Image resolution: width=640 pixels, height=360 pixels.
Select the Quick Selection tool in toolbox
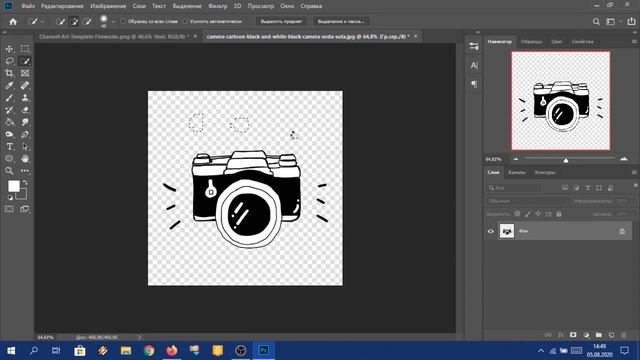click(x=25, y=61)
